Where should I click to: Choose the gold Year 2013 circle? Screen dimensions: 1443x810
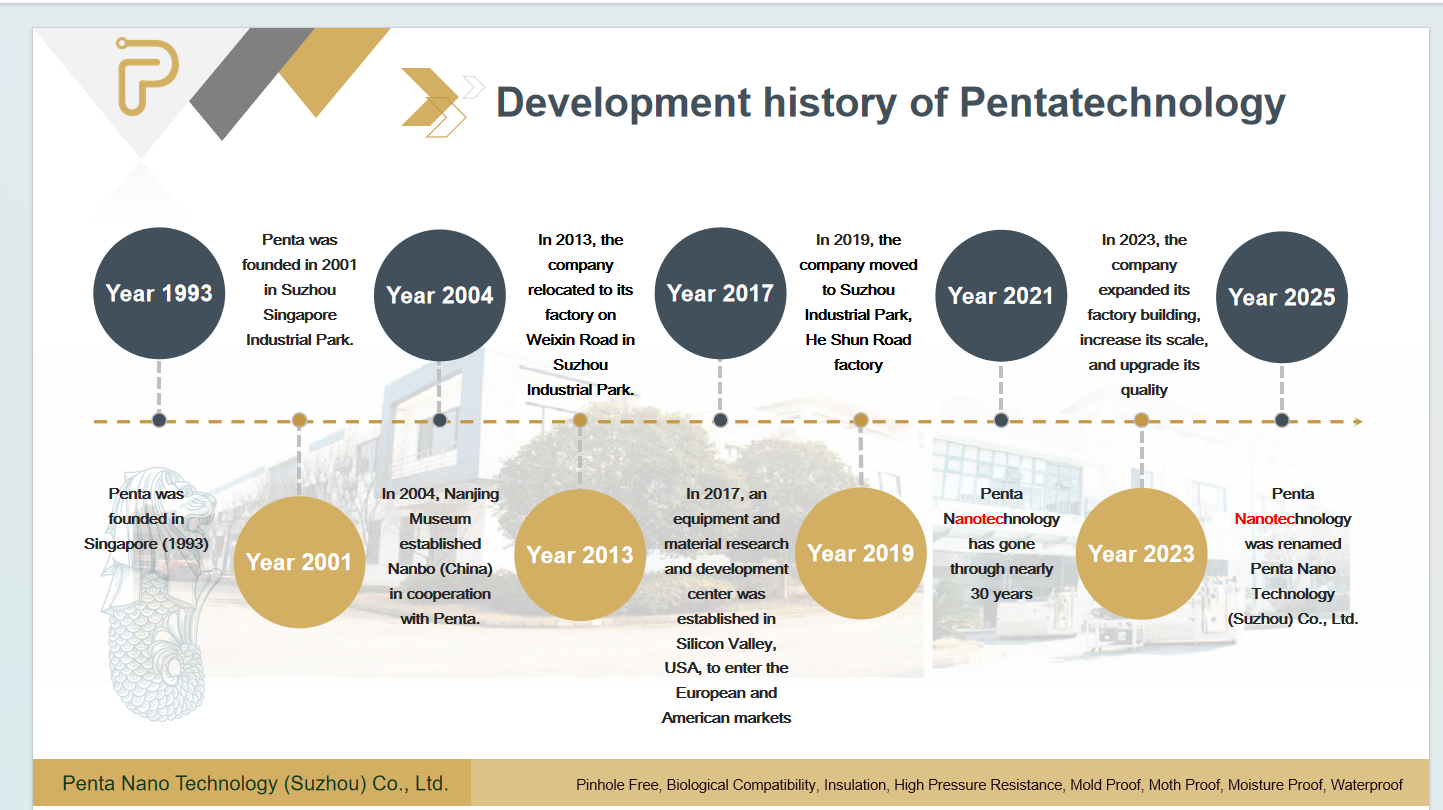click(580, 555)
